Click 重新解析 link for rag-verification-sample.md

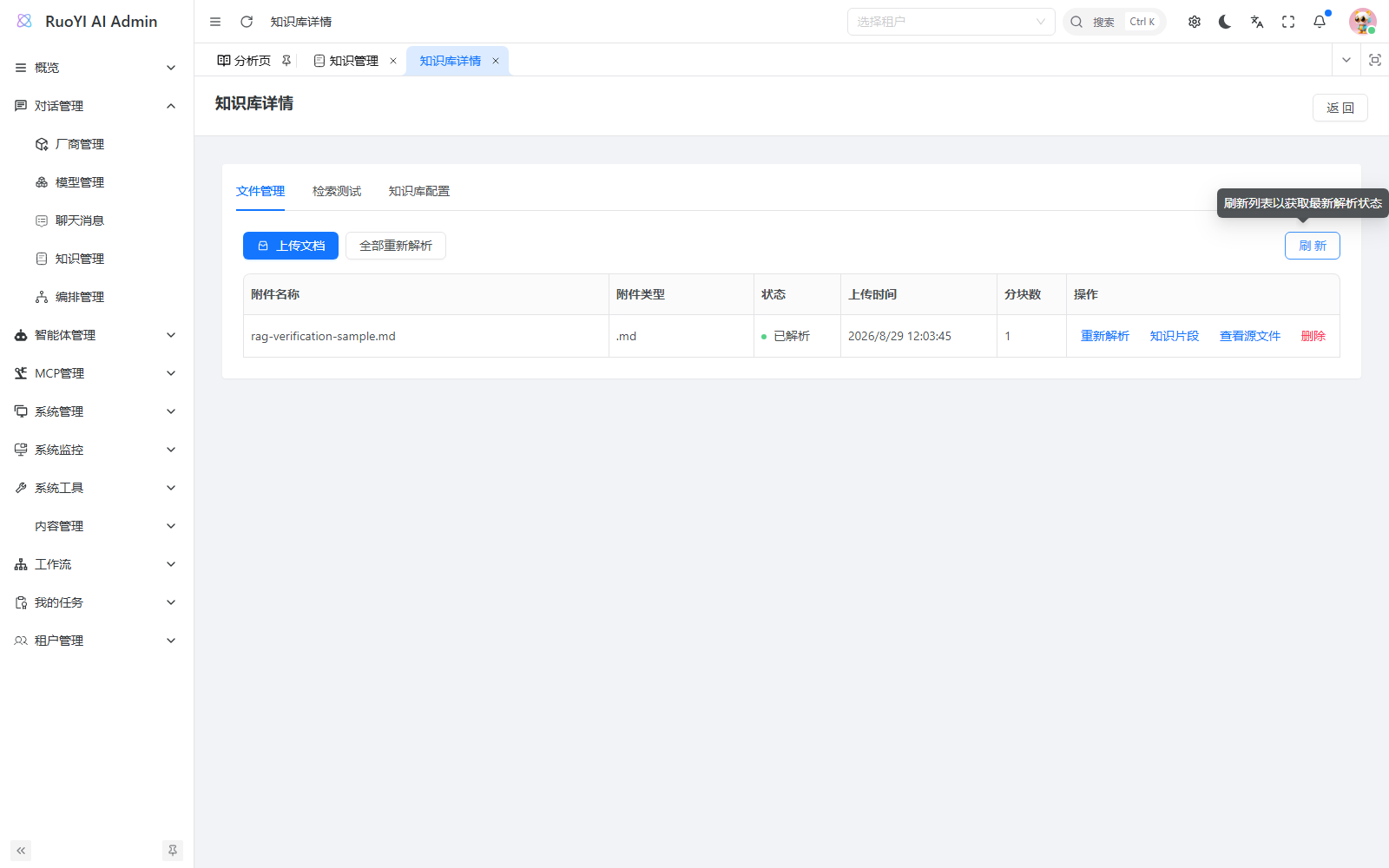(1105, 336)
